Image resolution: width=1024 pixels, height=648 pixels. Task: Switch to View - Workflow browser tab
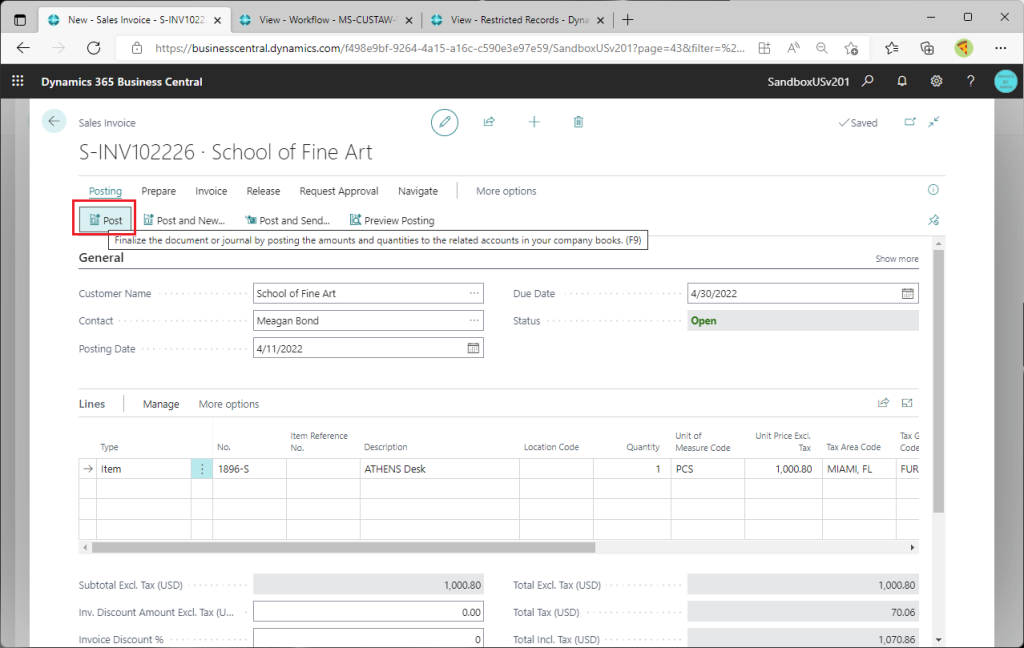[327, 20]
